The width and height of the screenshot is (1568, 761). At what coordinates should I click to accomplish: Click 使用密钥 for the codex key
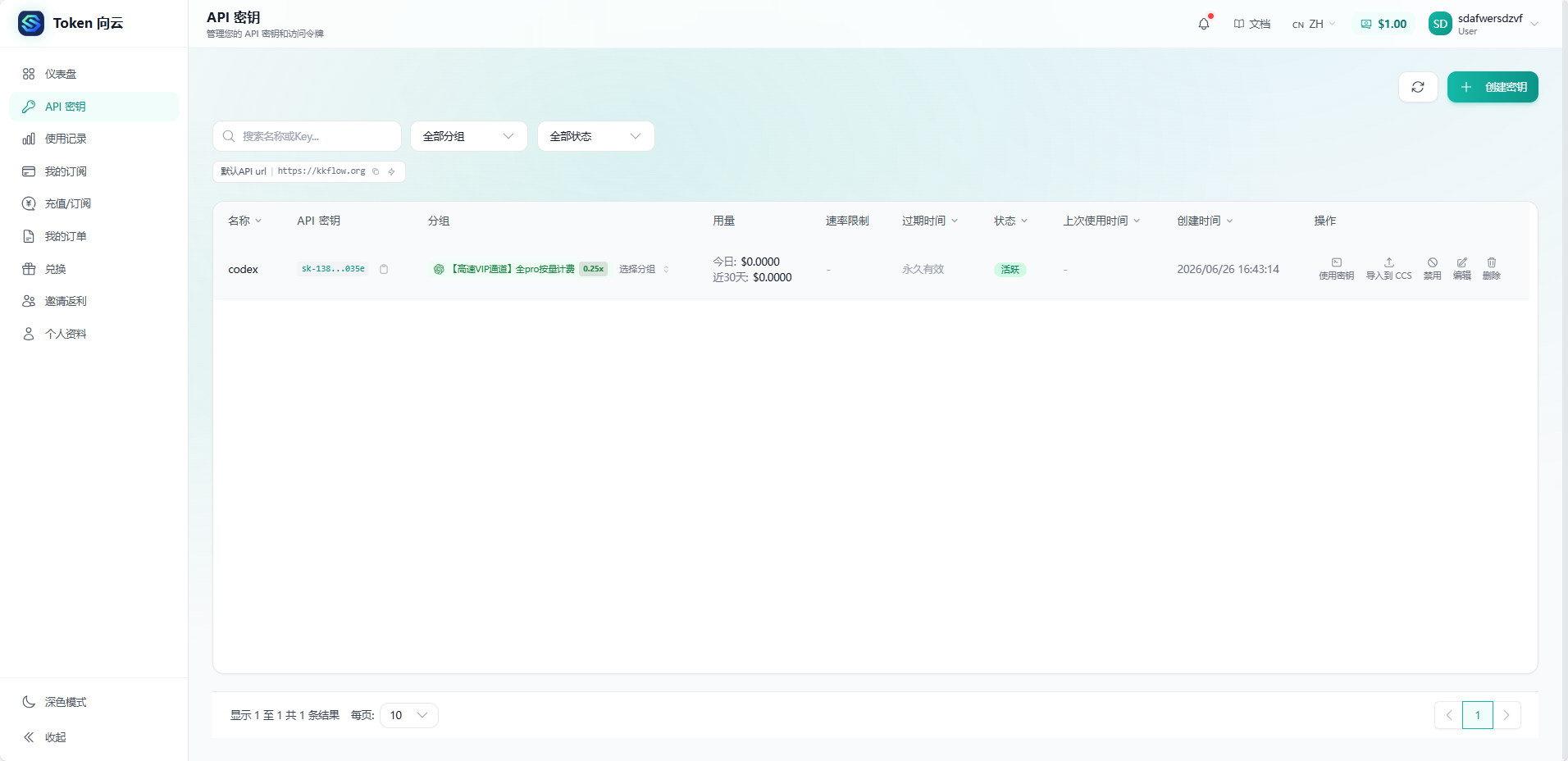[1336, 269]
